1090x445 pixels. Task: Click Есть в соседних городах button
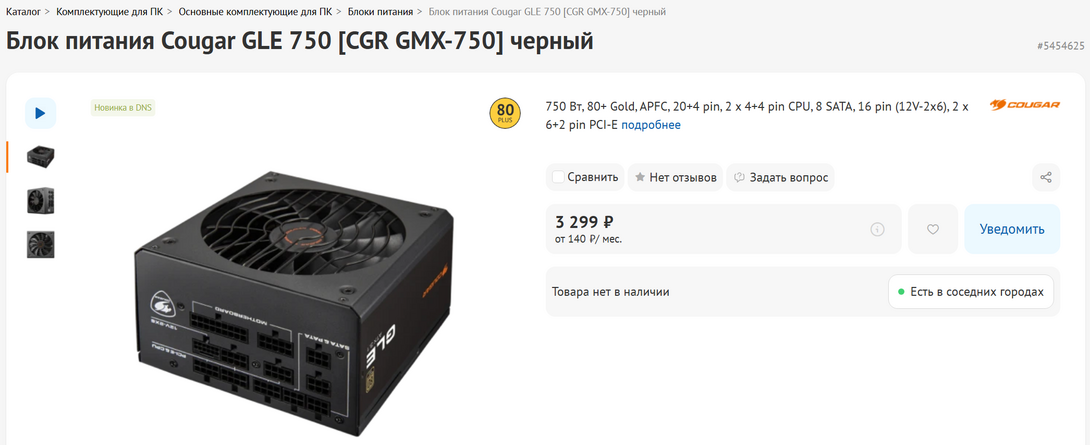pyautogui.click(x=970, y=292)
